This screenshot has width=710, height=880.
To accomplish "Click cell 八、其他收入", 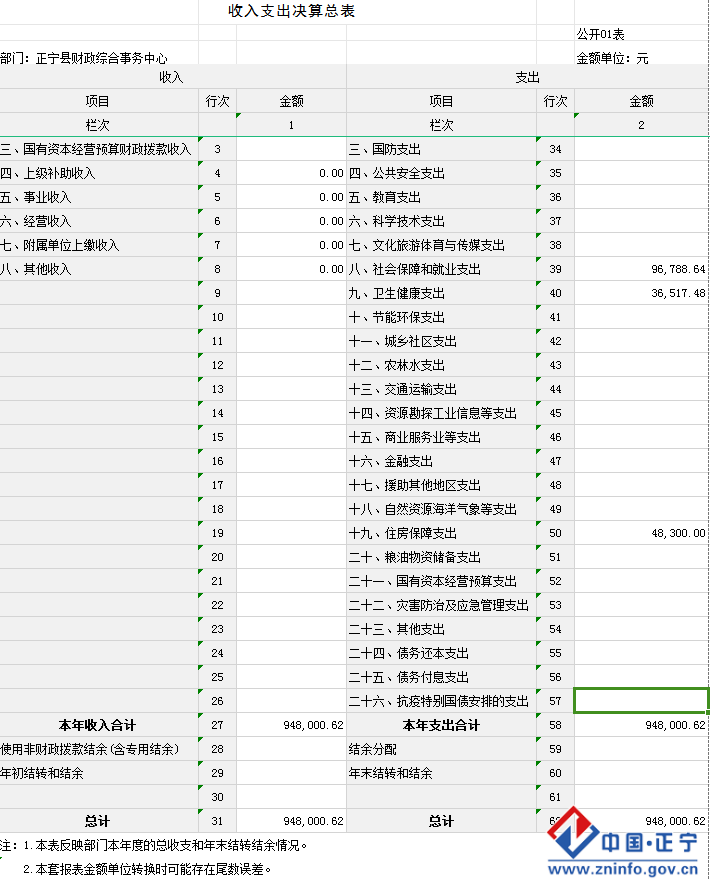I will [x=99, y=269].
